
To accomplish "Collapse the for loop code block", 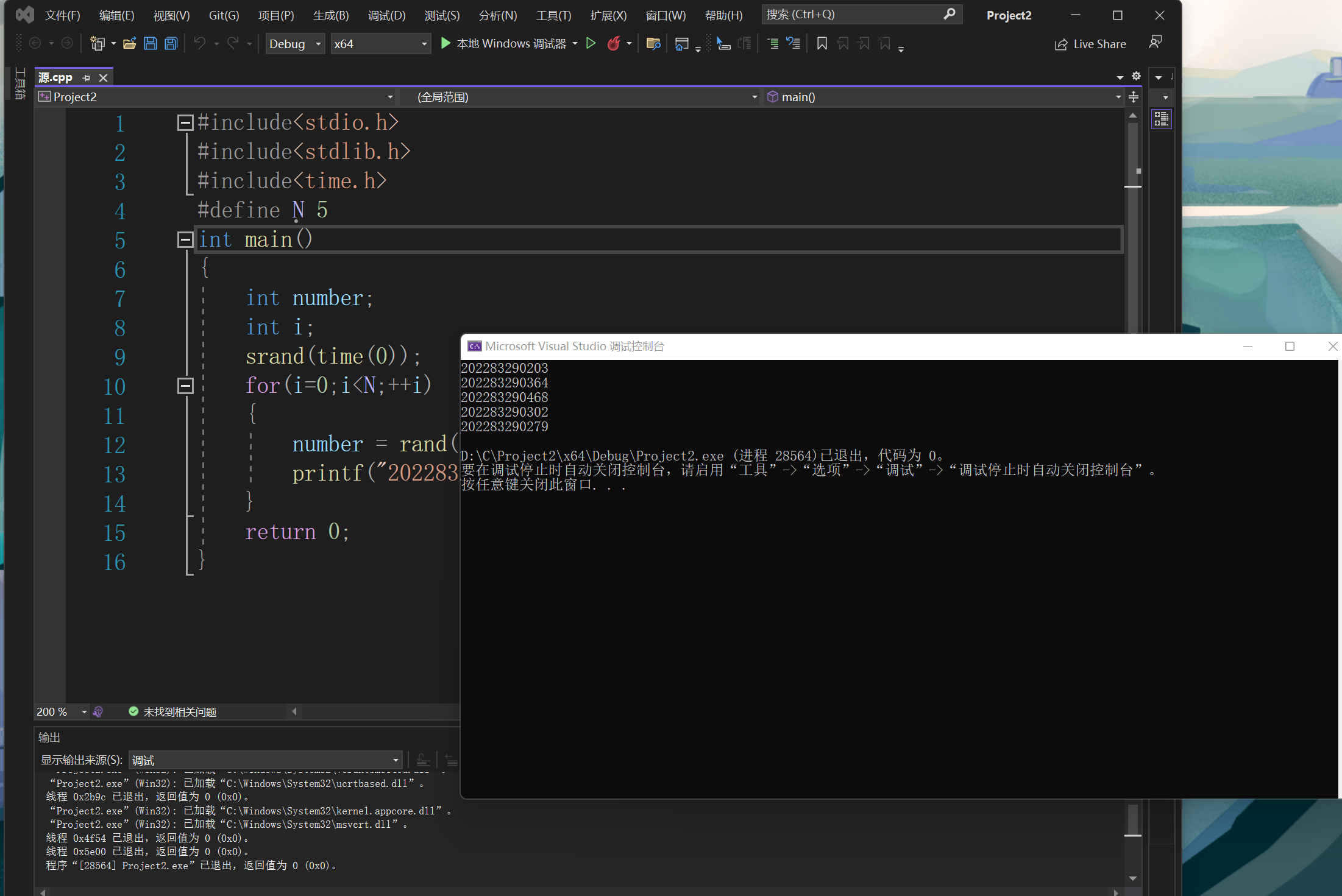I will 185,386.
